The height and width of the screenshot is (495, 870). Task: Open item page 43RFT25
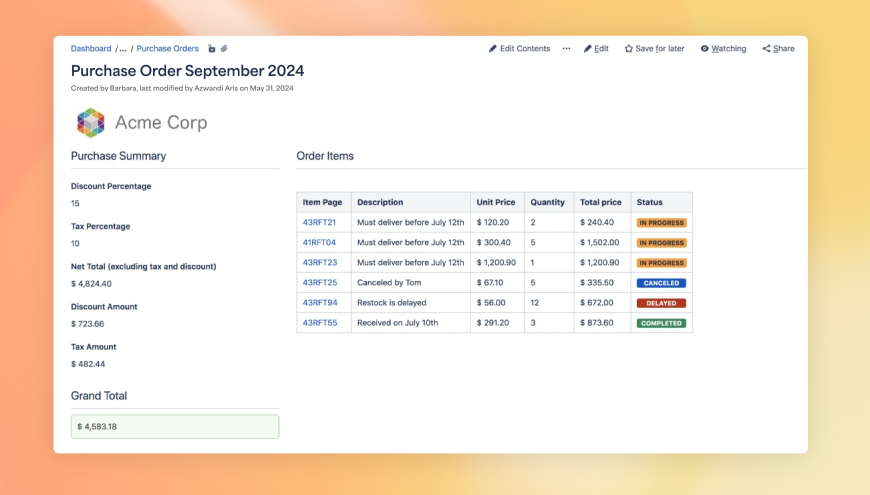pos(320,283)
